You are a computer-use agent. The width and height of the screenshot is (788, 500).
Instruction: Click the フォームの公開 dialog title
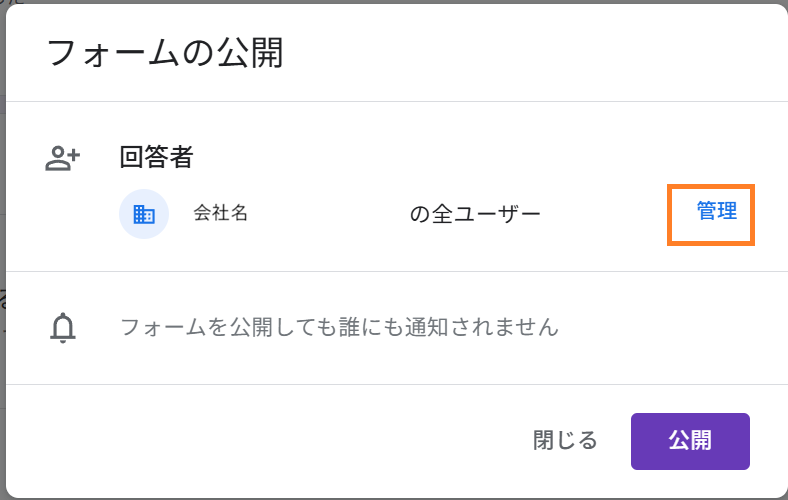[165, 53]
